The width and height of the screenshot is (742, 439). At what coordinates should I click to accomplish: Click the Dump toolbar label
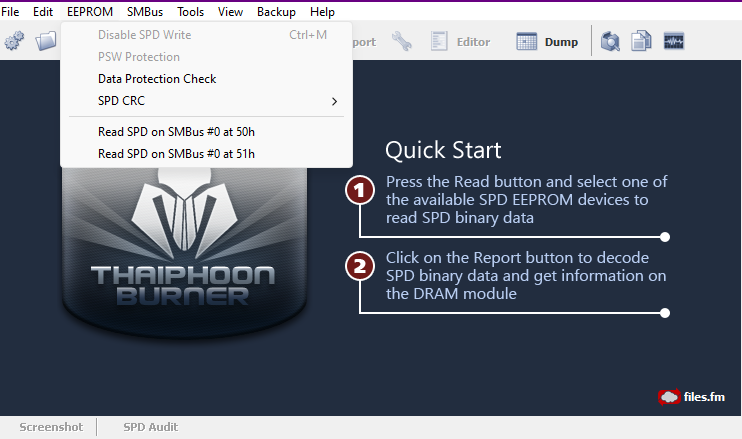[561, 42]
